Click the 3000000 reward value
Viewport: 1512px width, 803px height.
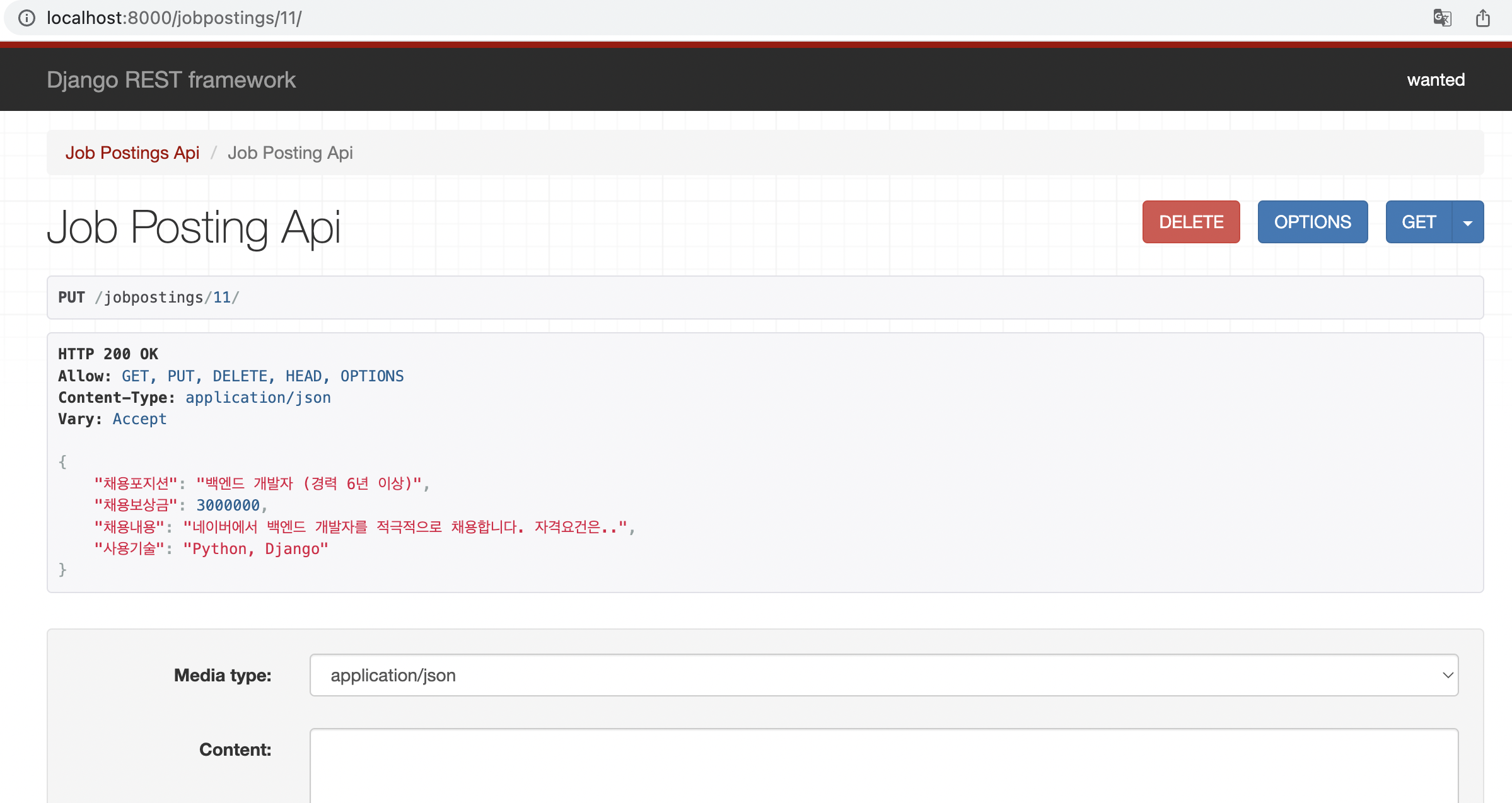pos(228,505)
